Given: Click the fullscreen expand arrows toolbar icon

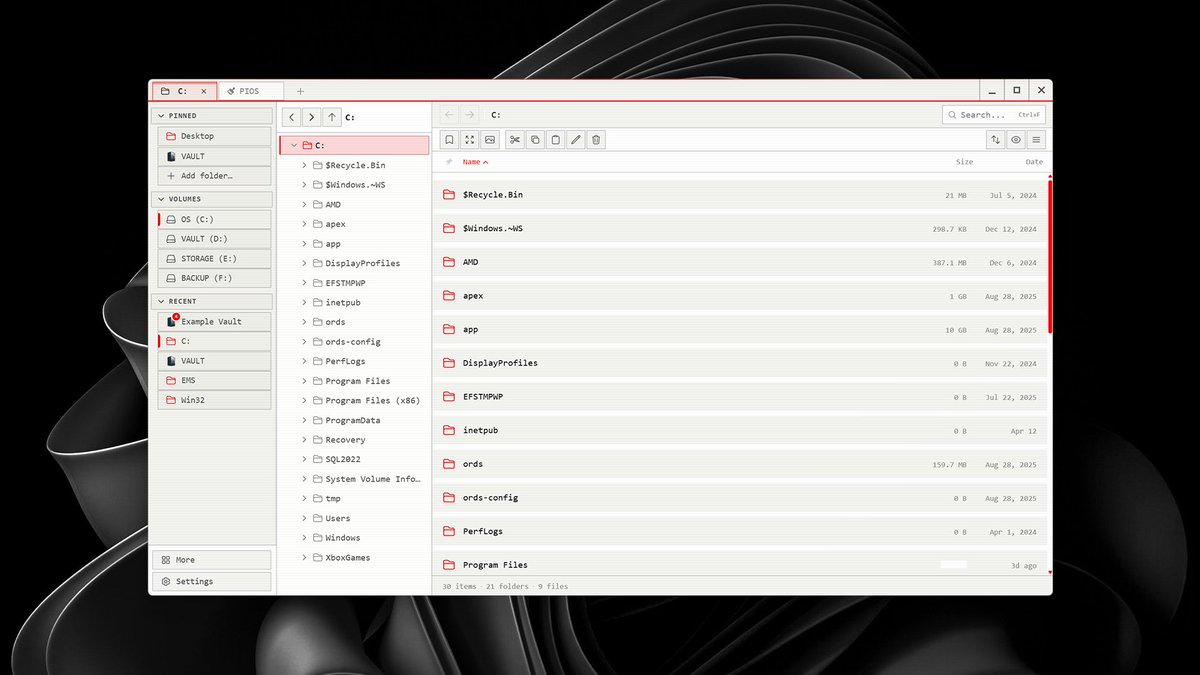Looking at the screenshot, I should coord(470,140).
